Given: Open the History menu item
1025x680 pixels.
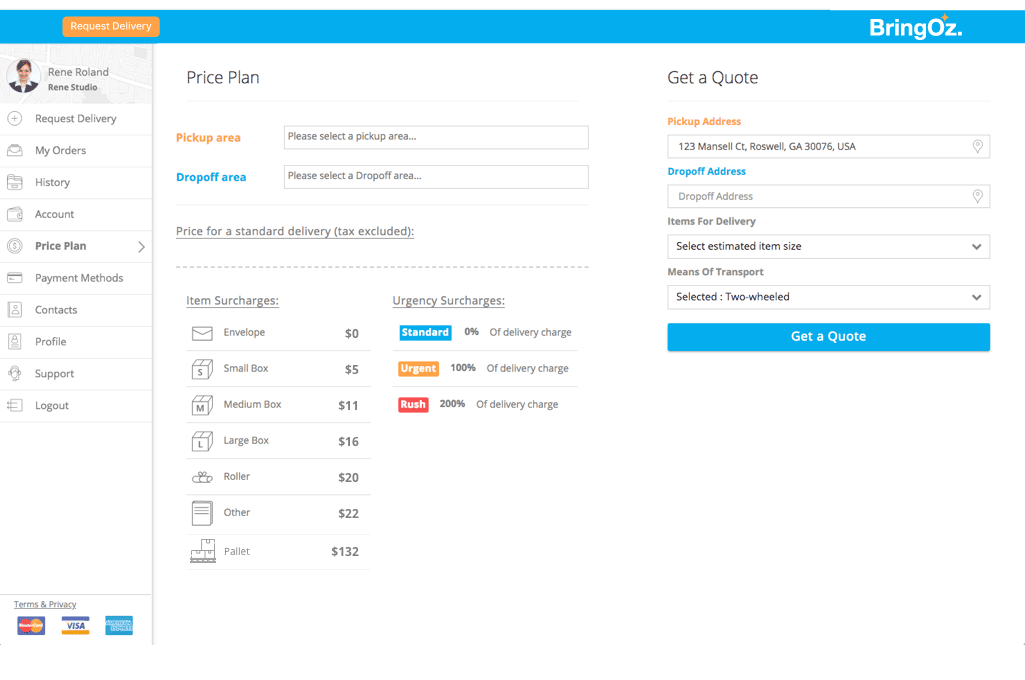Looking at the screenshot, I should point(52,182).
